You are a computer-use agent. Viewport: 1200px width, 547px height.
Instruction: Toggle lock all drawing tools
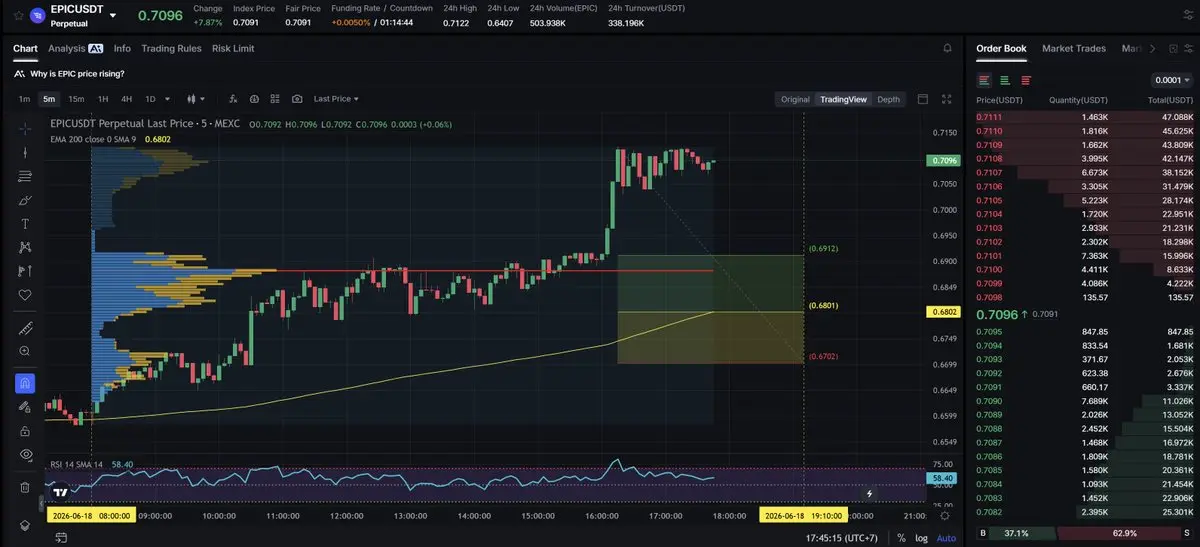click(x=25, y=430)
